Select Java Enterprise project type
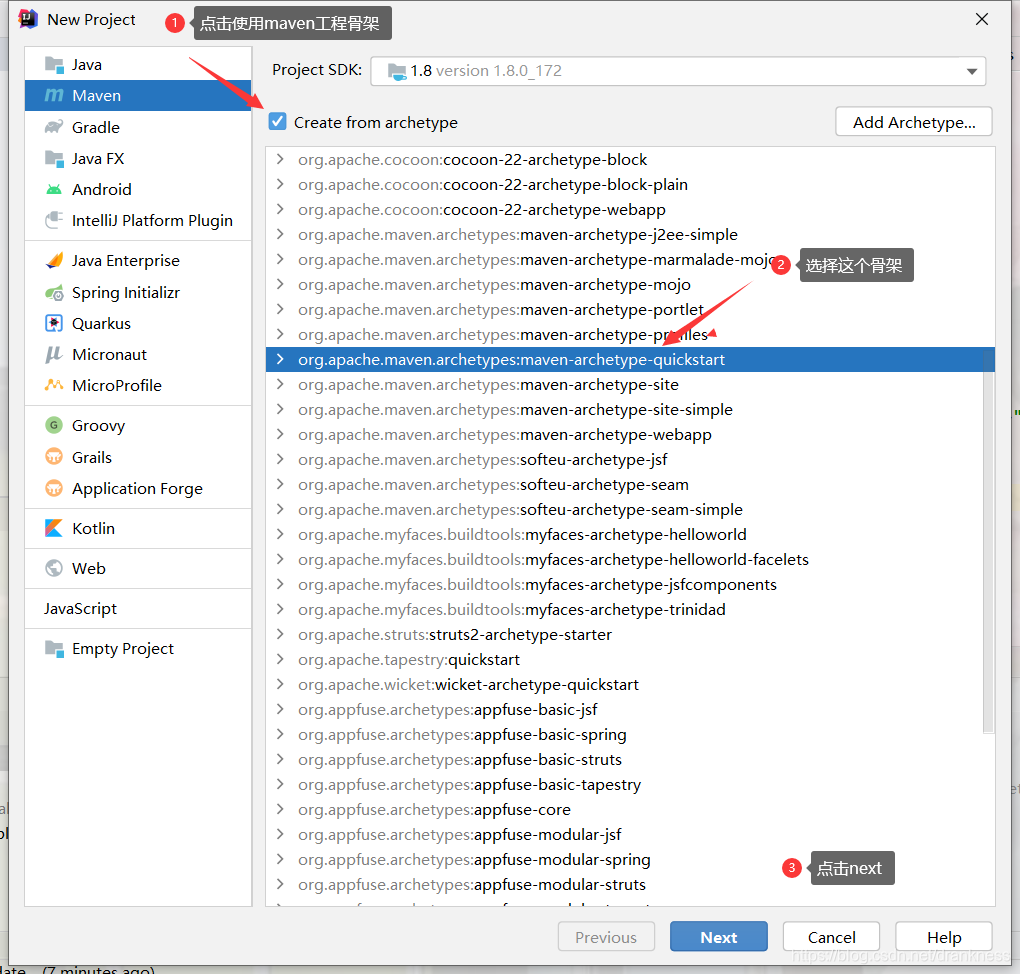The height and width of the screenshot is (974, 1020). coord(138,260)
